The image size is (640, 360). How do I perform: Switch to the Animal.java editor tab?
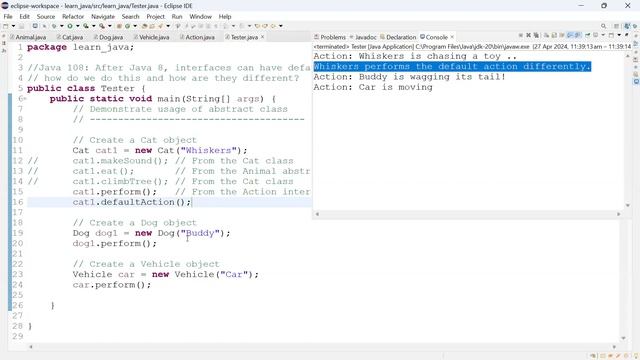pos(28,37)
